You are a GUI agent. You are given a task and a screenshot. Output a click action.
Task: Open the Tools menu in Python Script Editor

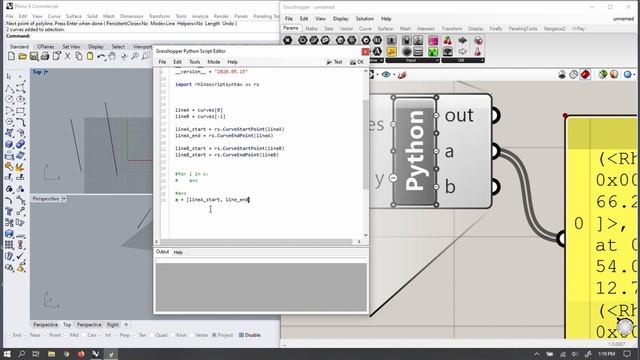[x=194, y=62]
